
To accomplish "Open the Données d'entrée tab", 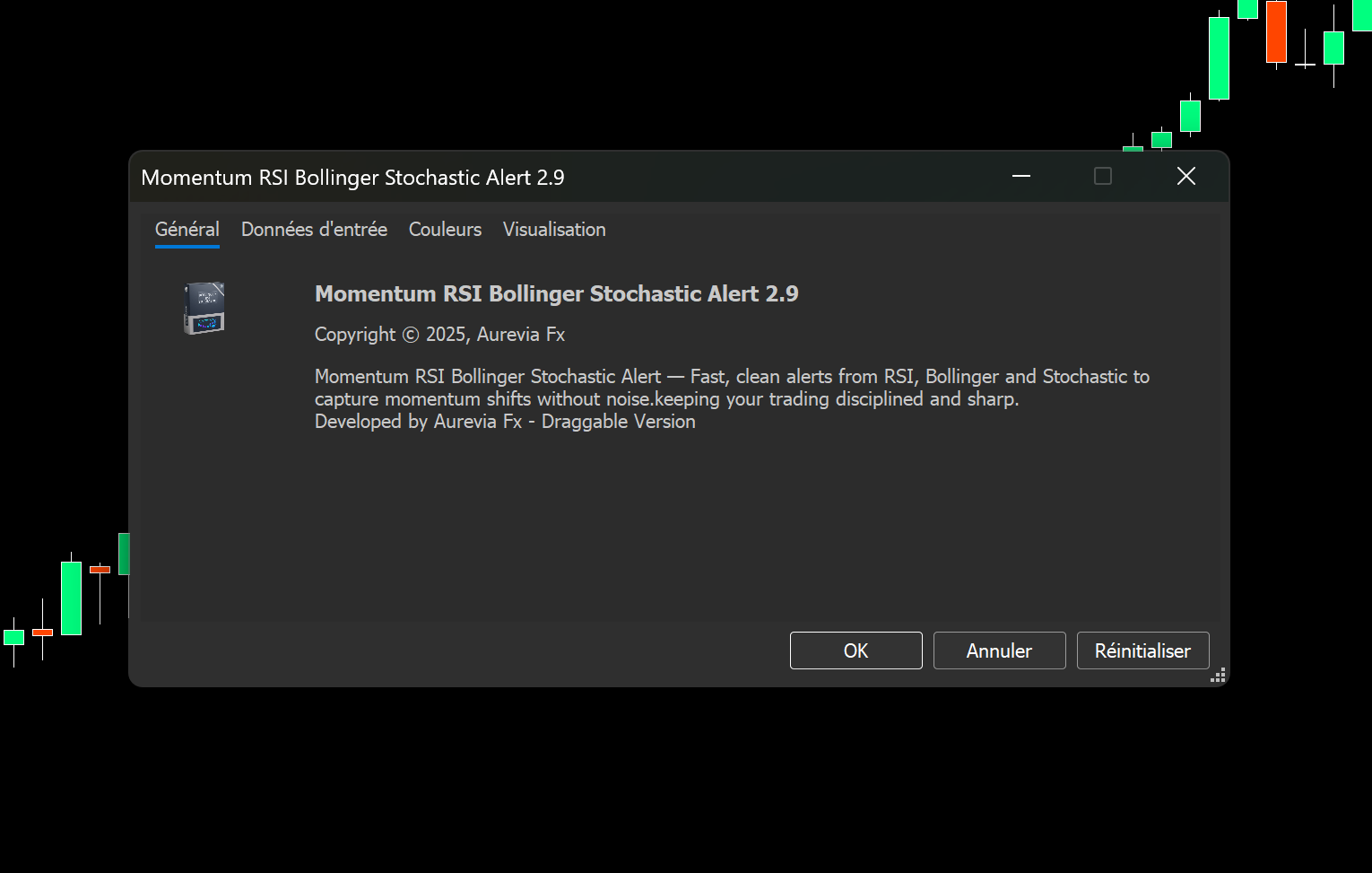I will (x=314, y=230).
